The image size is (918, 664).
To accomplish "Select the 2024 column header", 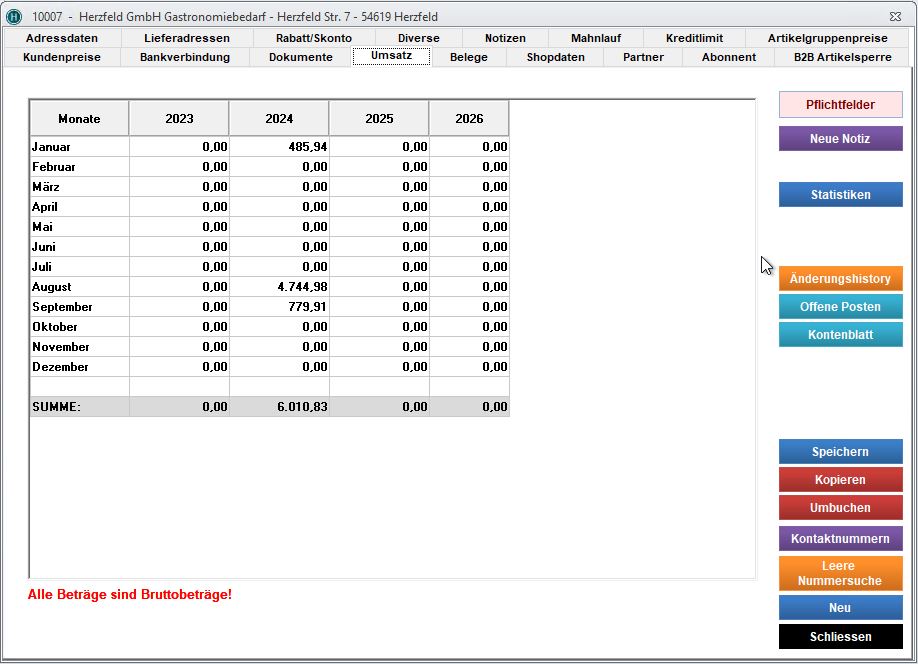I will click(279, 119).
